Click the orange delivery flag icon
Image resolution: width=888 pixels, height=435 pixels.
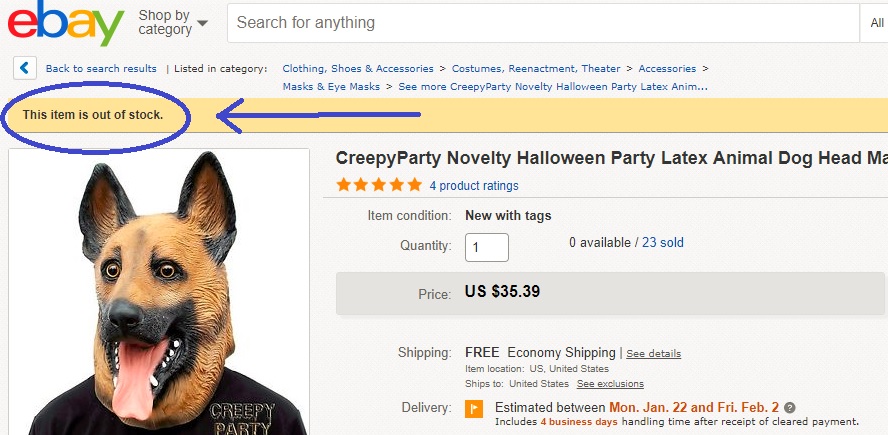474,408
